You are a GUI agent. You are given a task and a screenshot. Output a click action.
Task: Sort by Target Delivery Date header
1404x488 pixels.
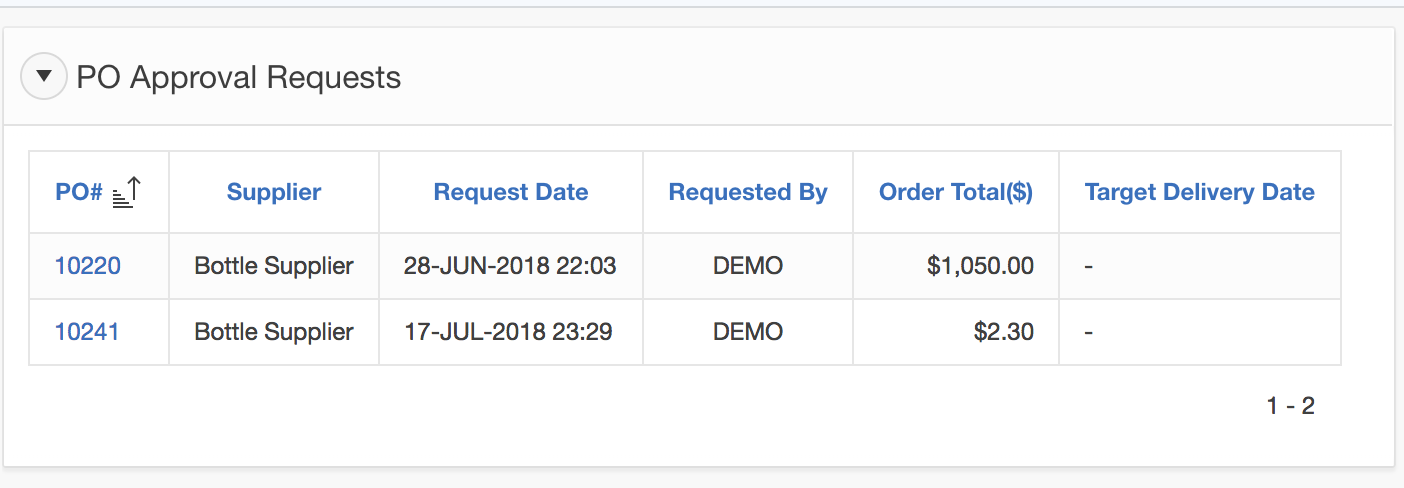(1199, 193)
